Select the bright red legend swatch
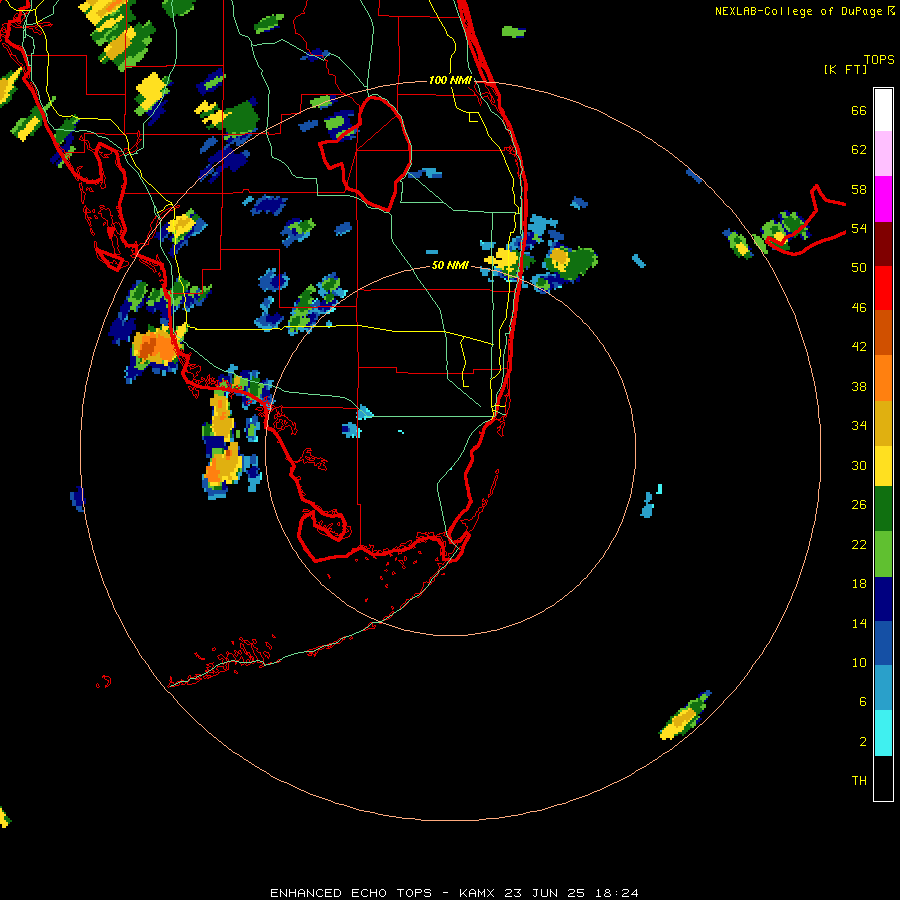This screenshot has height=900, width=900. click(883, 288)
